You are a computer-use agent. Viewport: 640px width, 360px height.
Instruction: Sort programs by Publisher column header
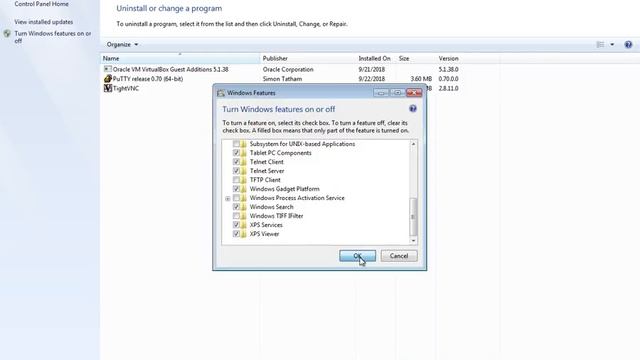(308, 58)
